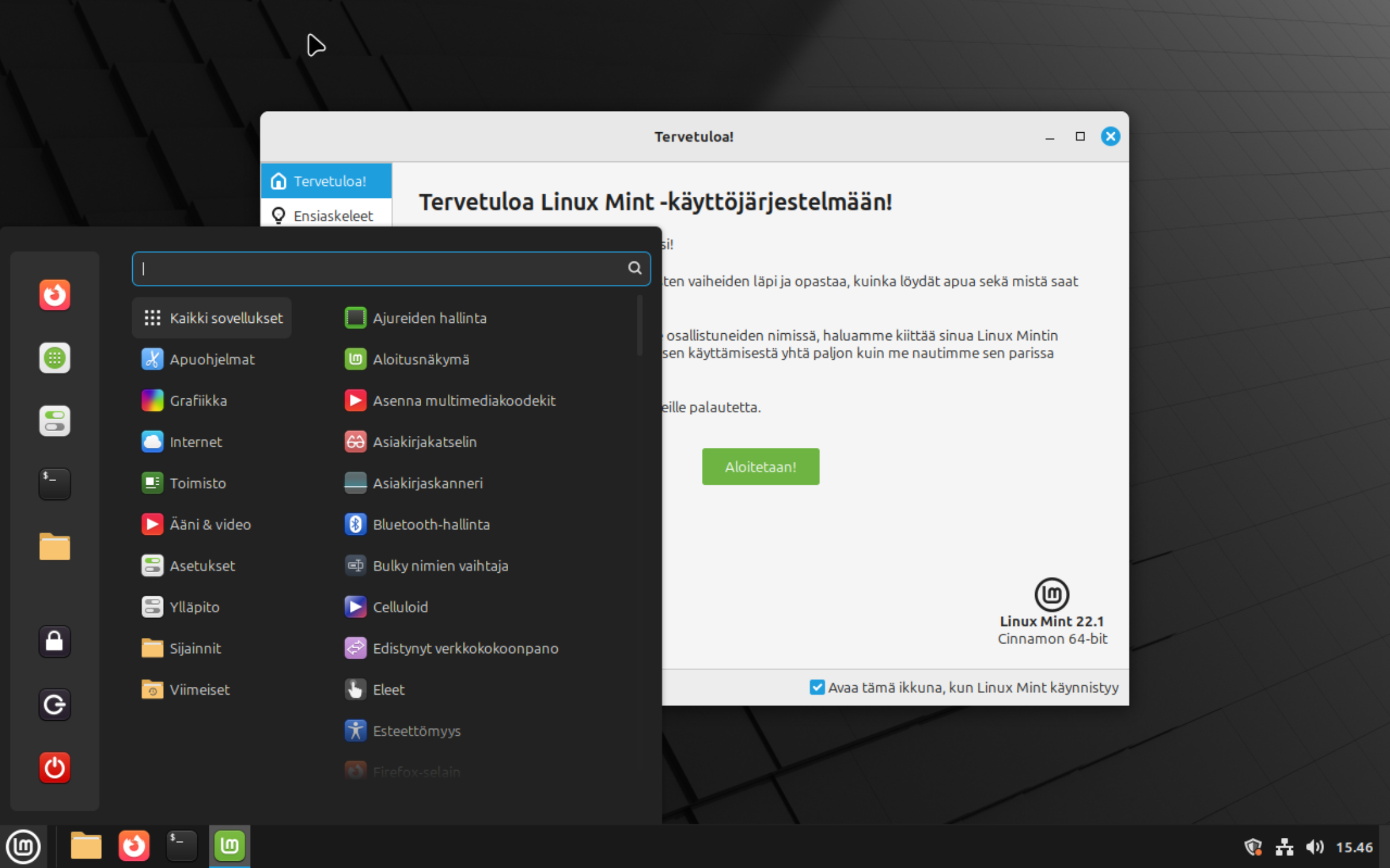Screen dimensions: 1390x868
Task: Untick Avaa tämä ikkuna startup checkbox
Action: 817,687
